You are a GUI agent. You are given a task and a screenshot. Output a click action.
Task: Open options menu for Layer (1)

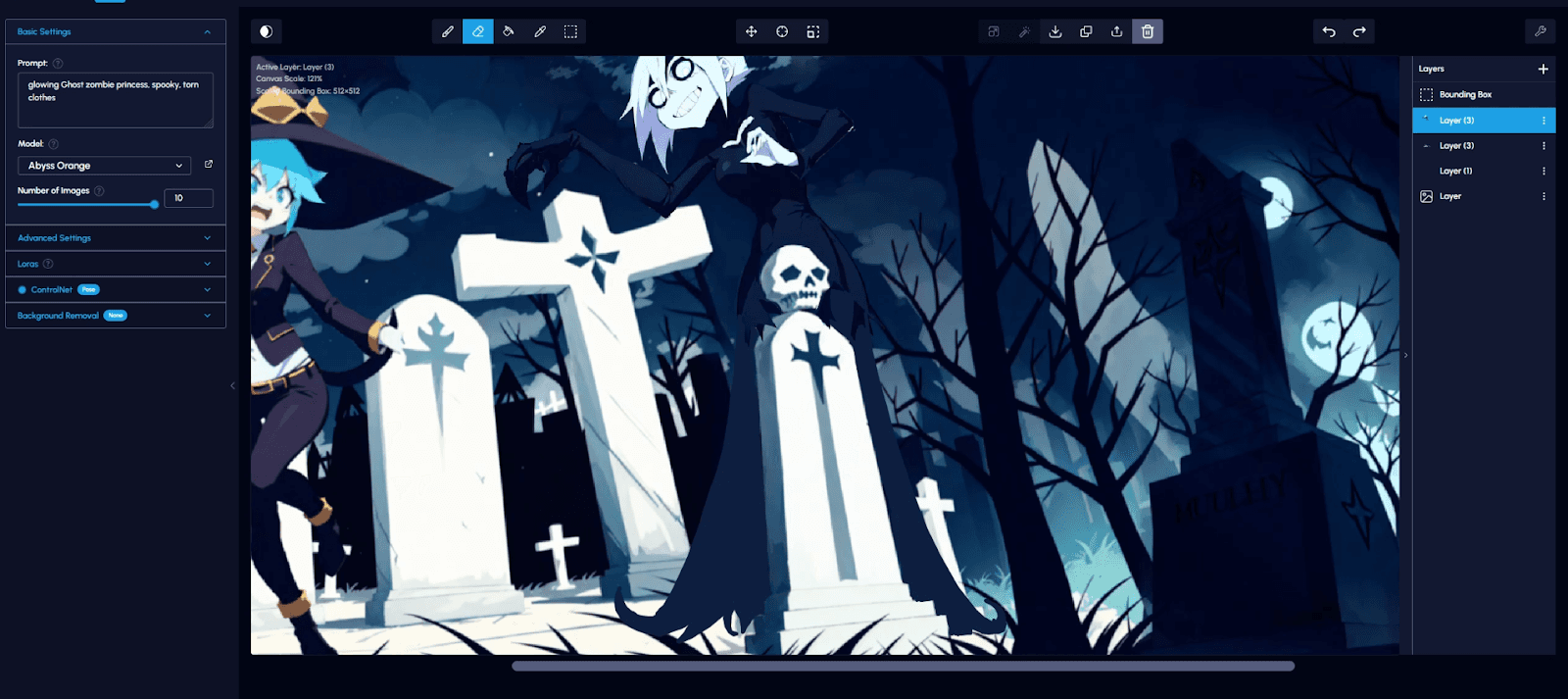click(x=1543, y=172)
